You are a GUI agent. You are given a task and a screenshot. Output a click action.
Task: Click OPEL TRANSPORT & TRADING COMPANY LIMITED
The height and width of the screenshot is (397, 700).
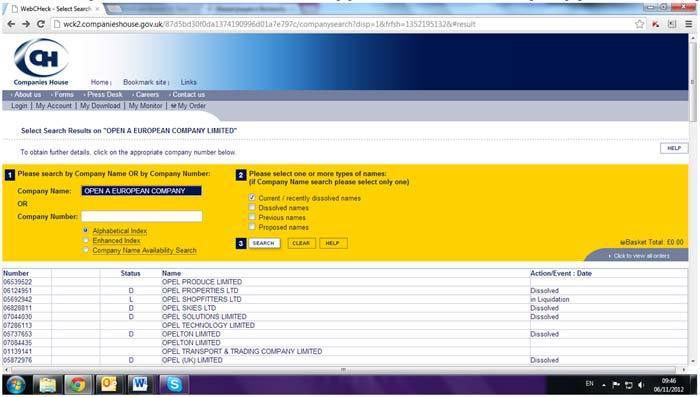(242, 351)
